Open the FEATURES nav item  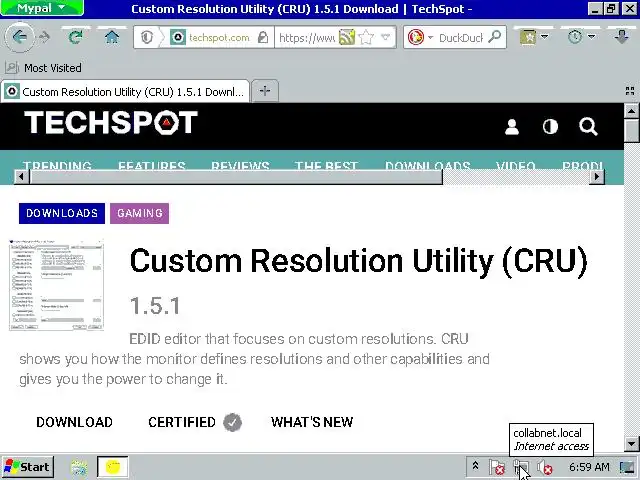click(x=152, y=165)
